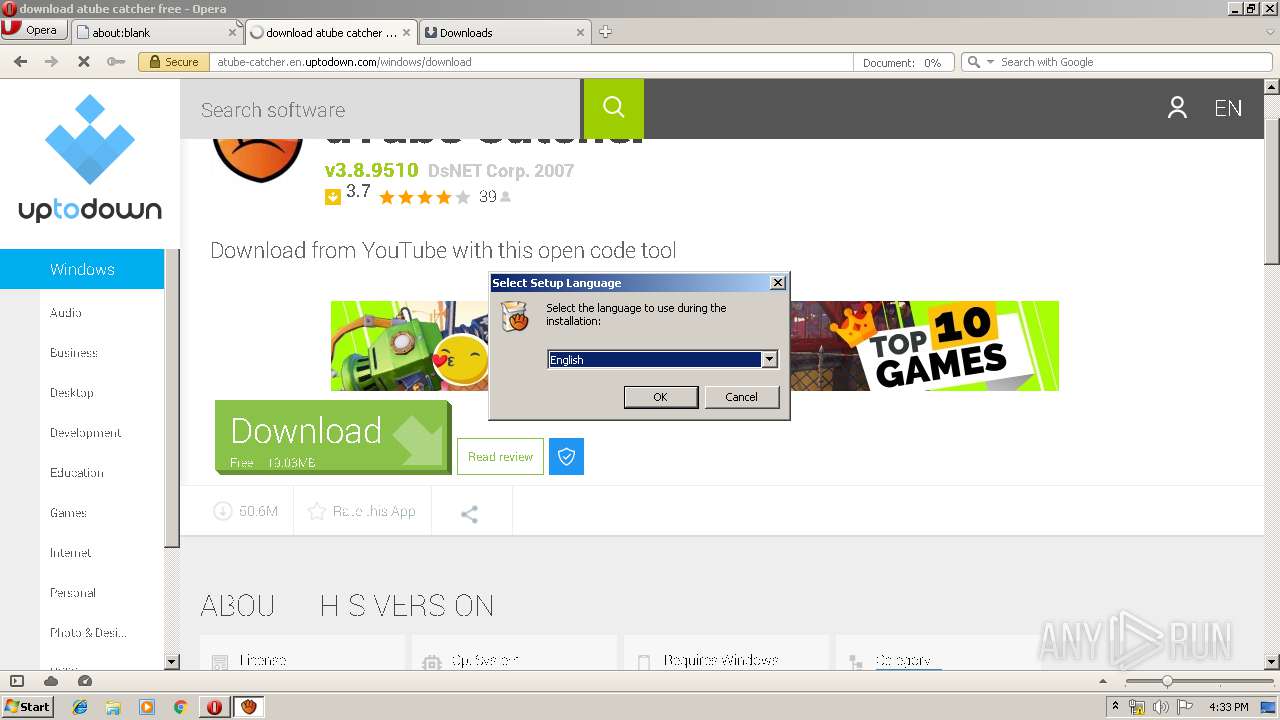Click the blue shield security icon
The image size is (1280, 720).
pyautogui.click(x=566, y=456)
